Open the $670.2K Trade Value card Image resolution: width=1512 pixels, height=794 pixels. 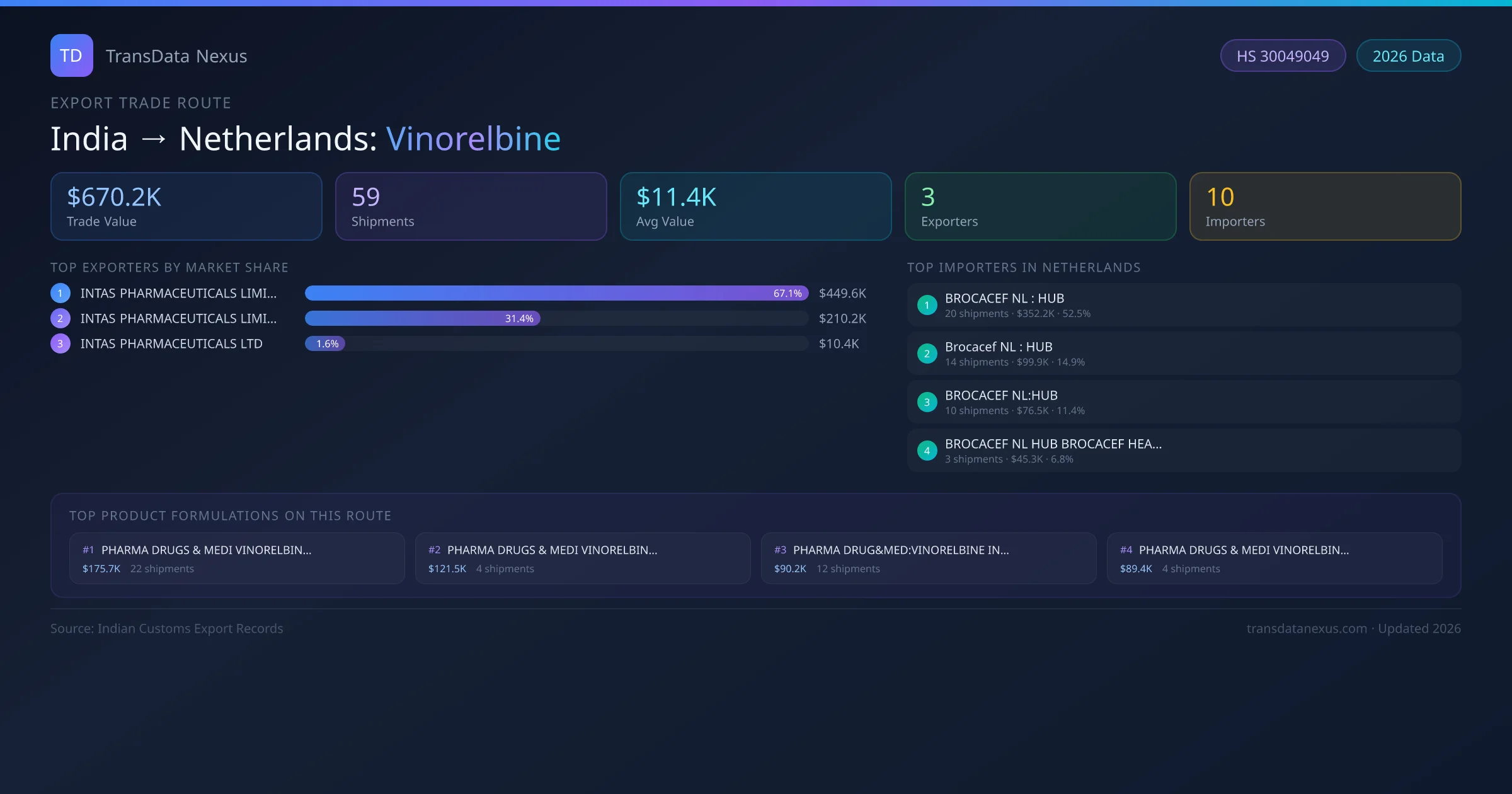(186, 206)
